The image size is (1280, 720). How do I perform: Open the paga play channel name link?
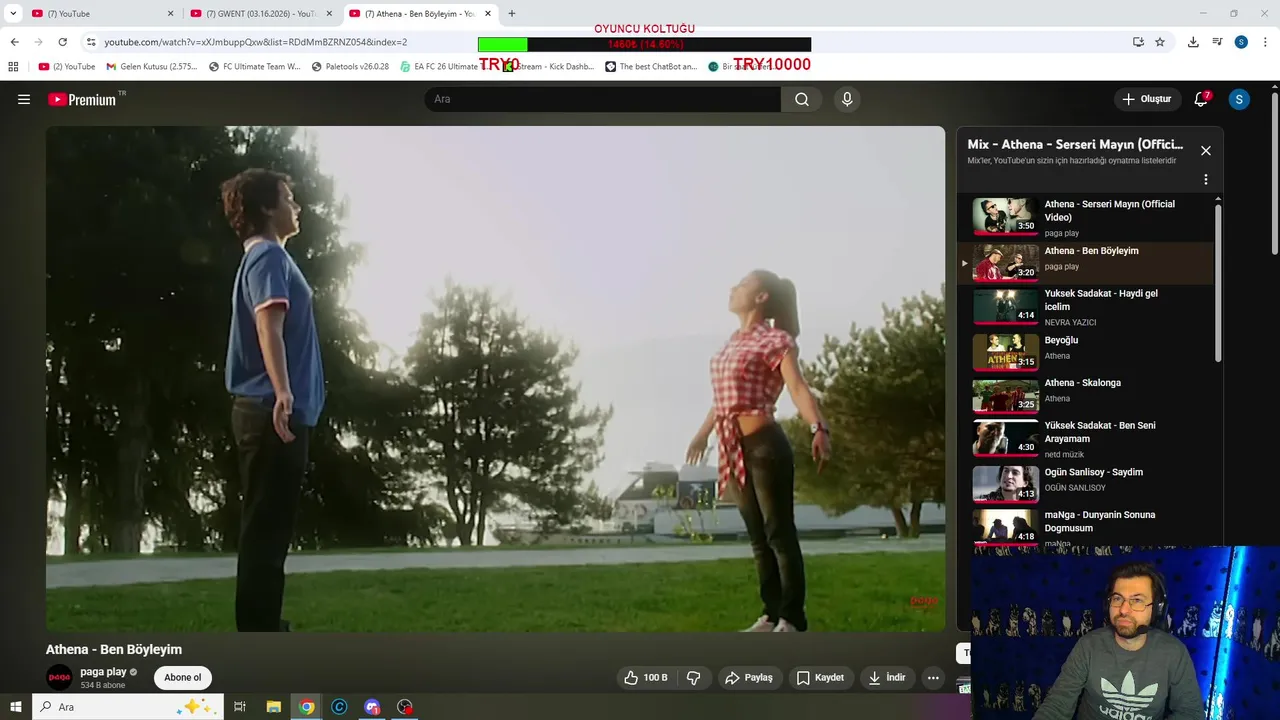pos(103,672)
